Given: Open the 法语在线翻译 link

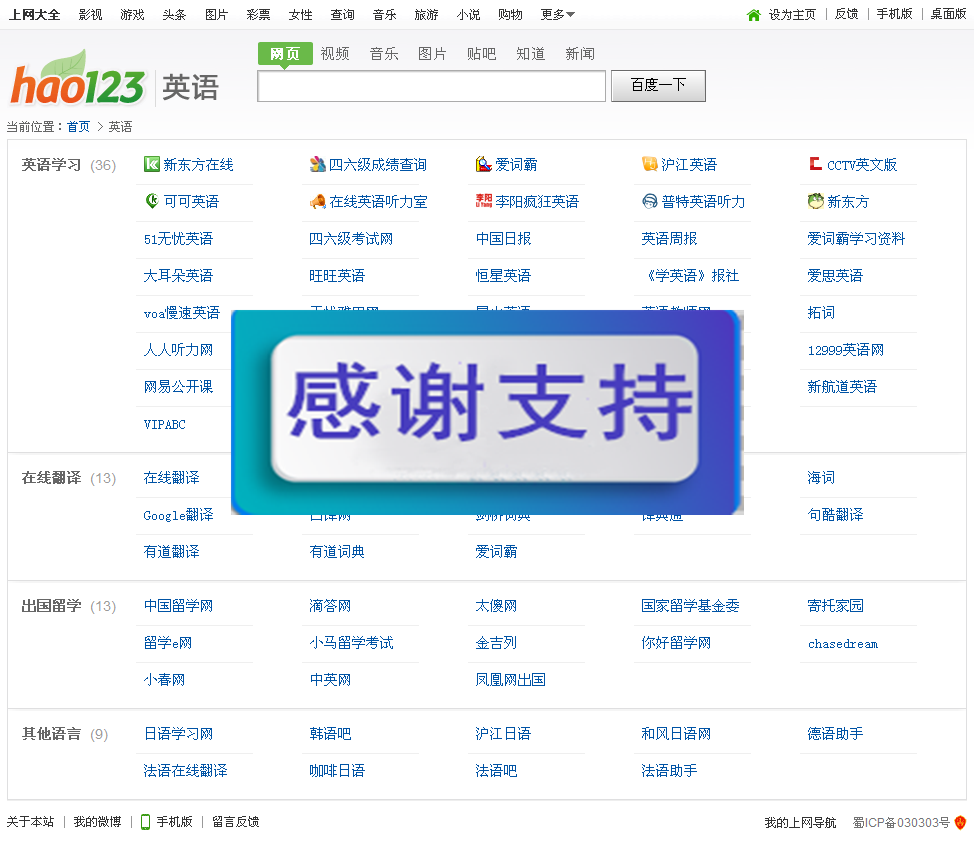Looking at the screenshot, I should coord(185,771).
